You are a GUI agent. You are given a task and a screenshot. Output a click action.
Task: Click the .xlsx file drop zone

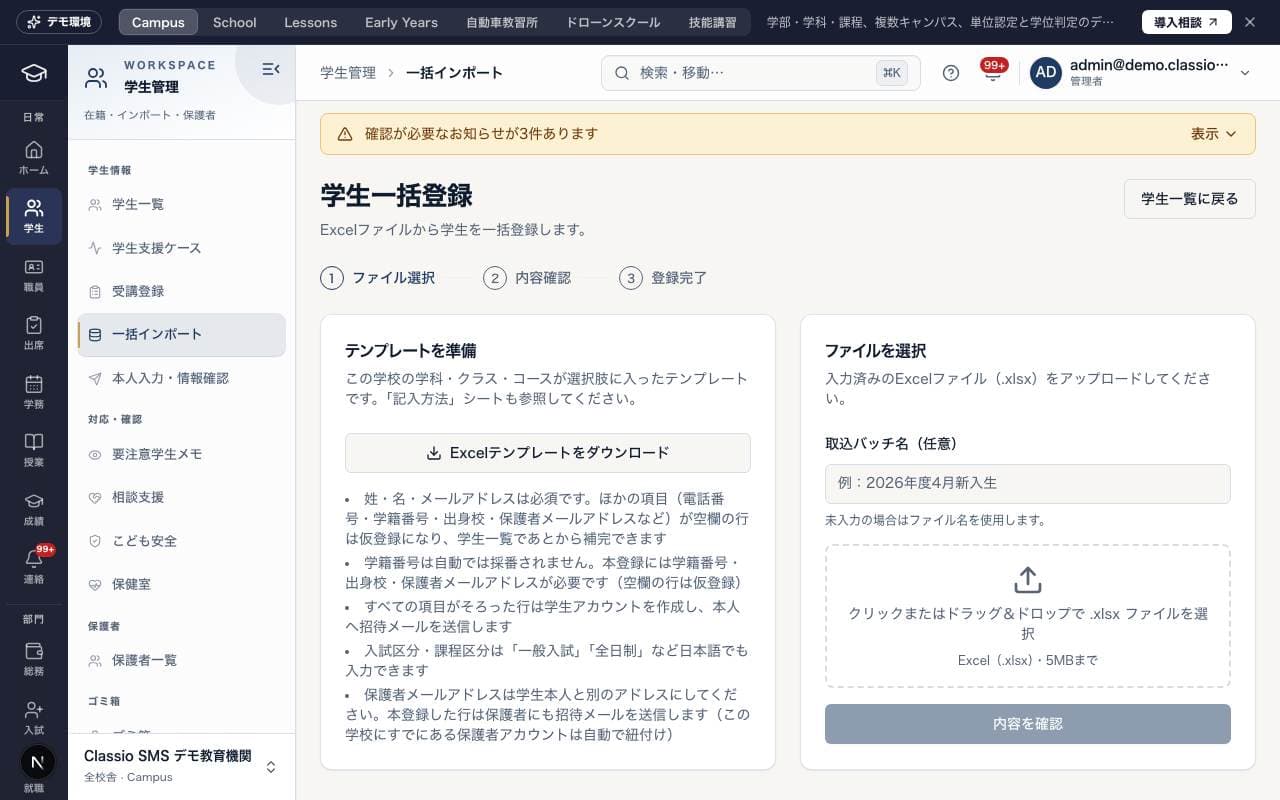pyautogui.click(x=1028, y=616)
